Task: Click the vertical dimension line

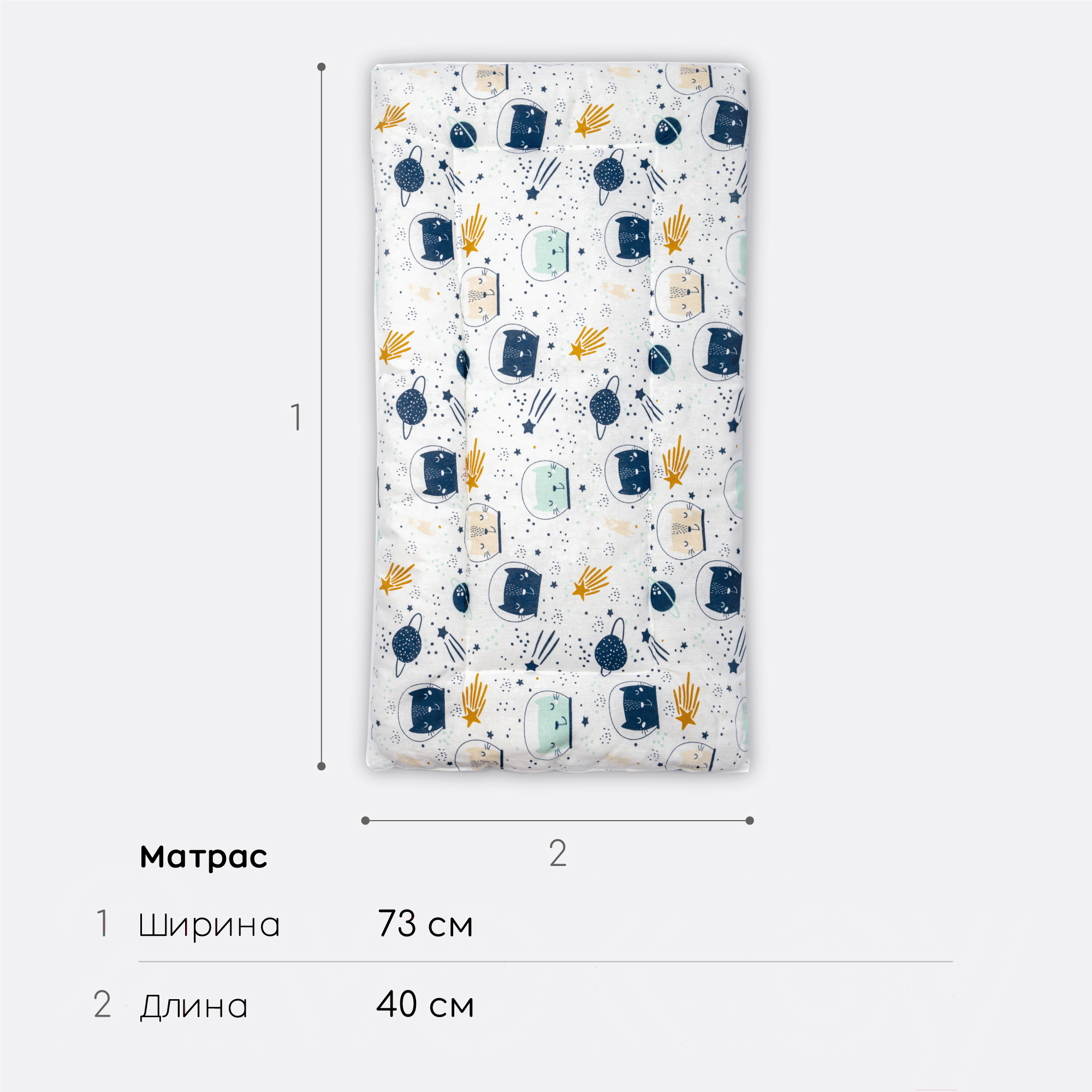Action: click(322, 417)
